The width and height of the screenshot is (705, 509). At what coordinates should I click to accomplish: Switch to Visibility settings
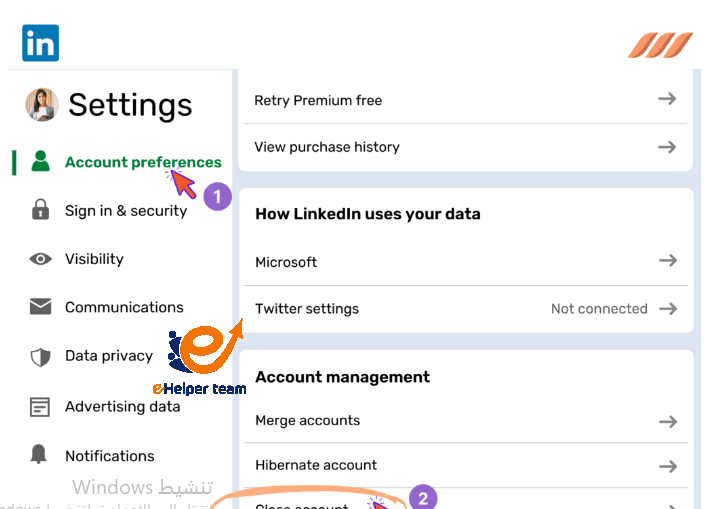94,259
